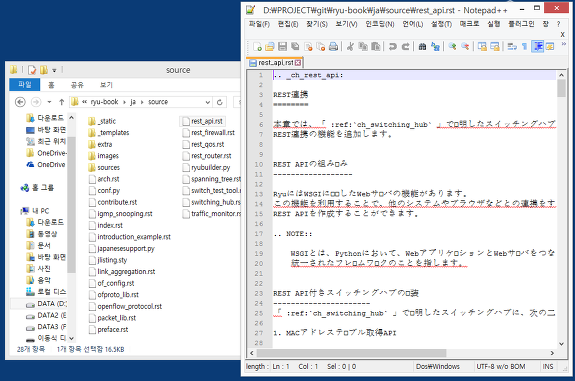This screenshot has width=575, height=381.
Task: Click the Find and Replace icon
Action: pyautogui.click(x=435, y=47)
